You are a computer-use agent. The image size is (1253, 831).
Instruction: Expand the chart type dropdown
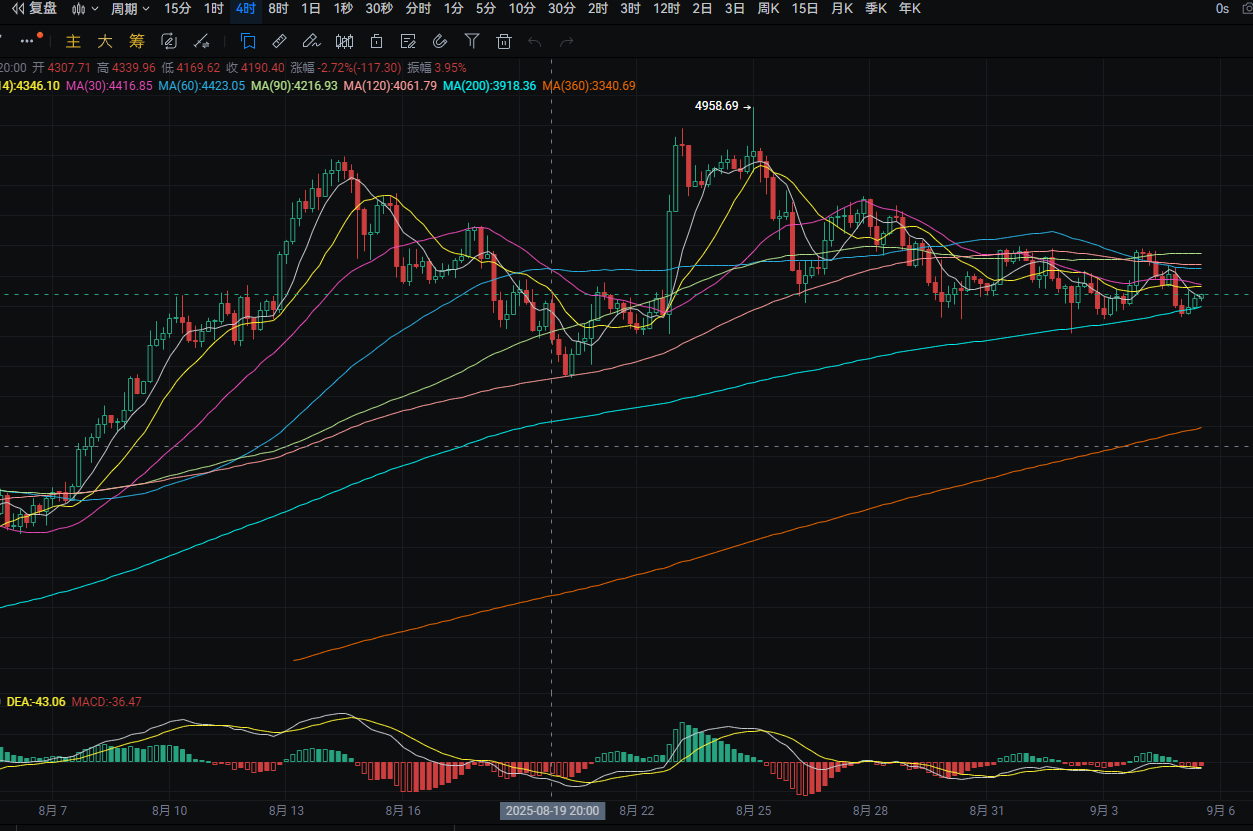pyautogui.click(x=85, y=8)
